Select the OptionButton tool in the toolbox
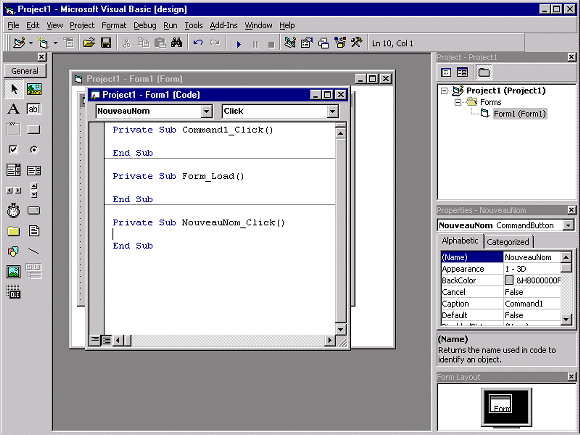The image size is (580, 435). tap(34, 149)
